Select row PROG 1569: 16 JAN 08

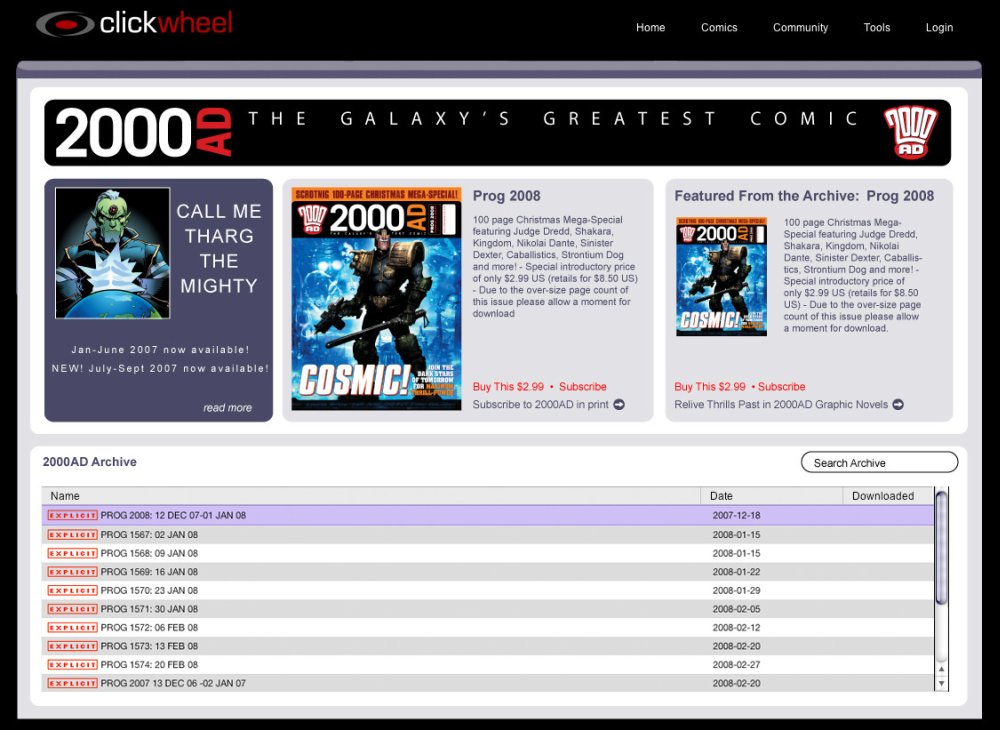click(x=488, y=572)
